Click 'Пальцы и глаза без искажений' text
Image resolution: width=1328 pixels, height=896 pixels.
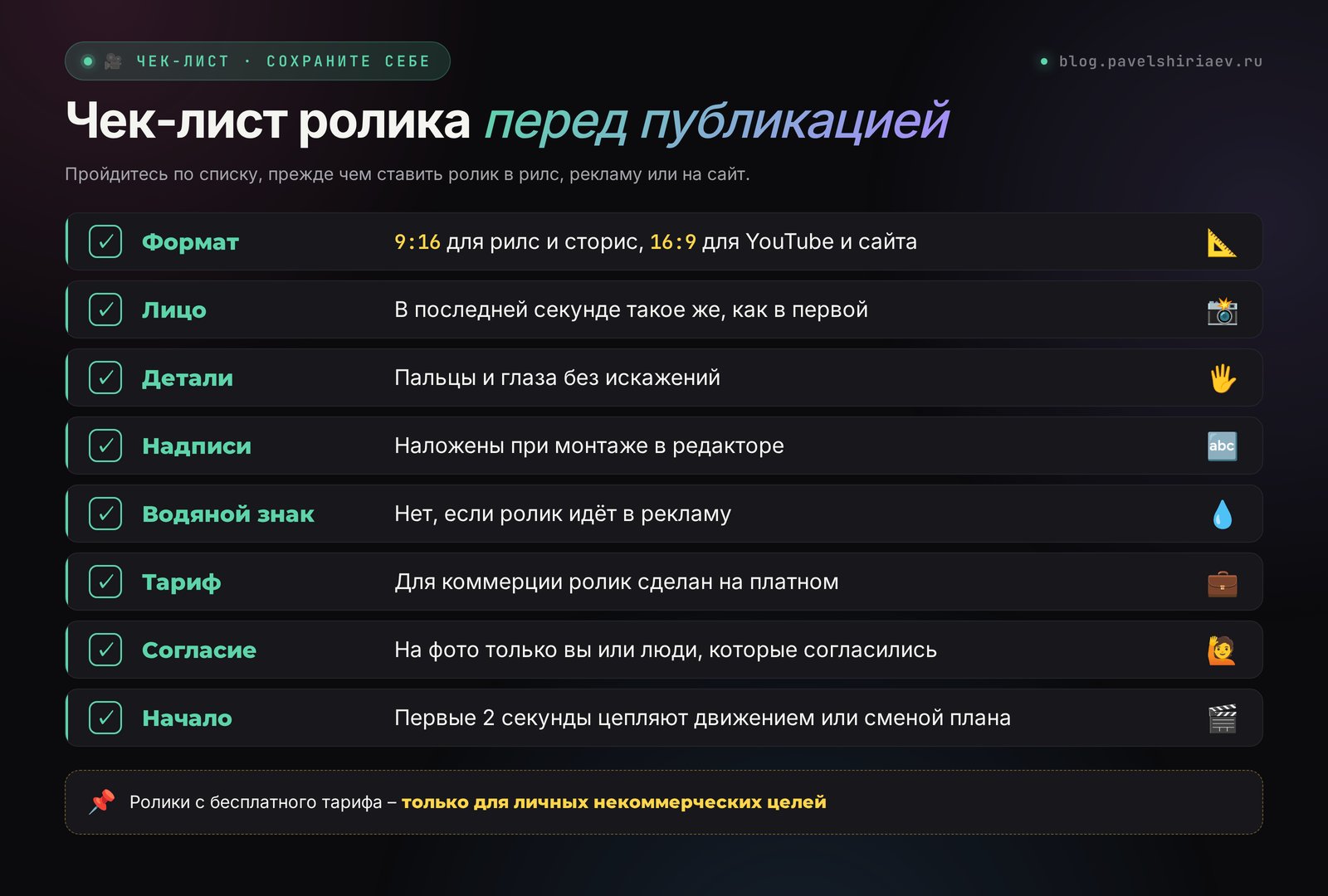click(557, 378)
